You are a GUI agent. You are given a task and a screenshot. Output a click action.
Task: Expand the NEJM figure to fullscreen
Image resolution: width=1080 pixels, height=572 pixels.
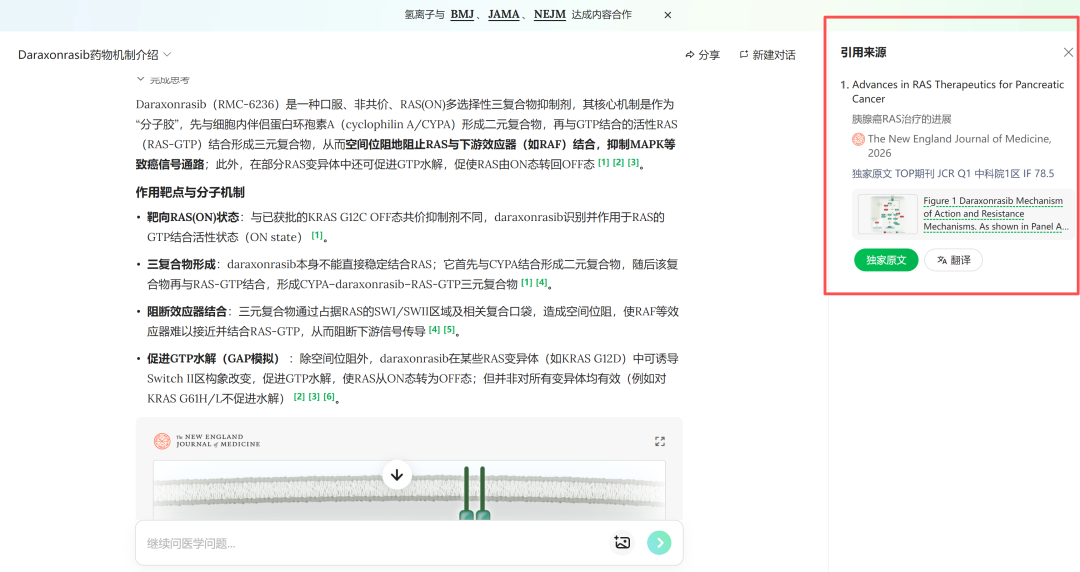pyautogui.click(x=660, y=442)
